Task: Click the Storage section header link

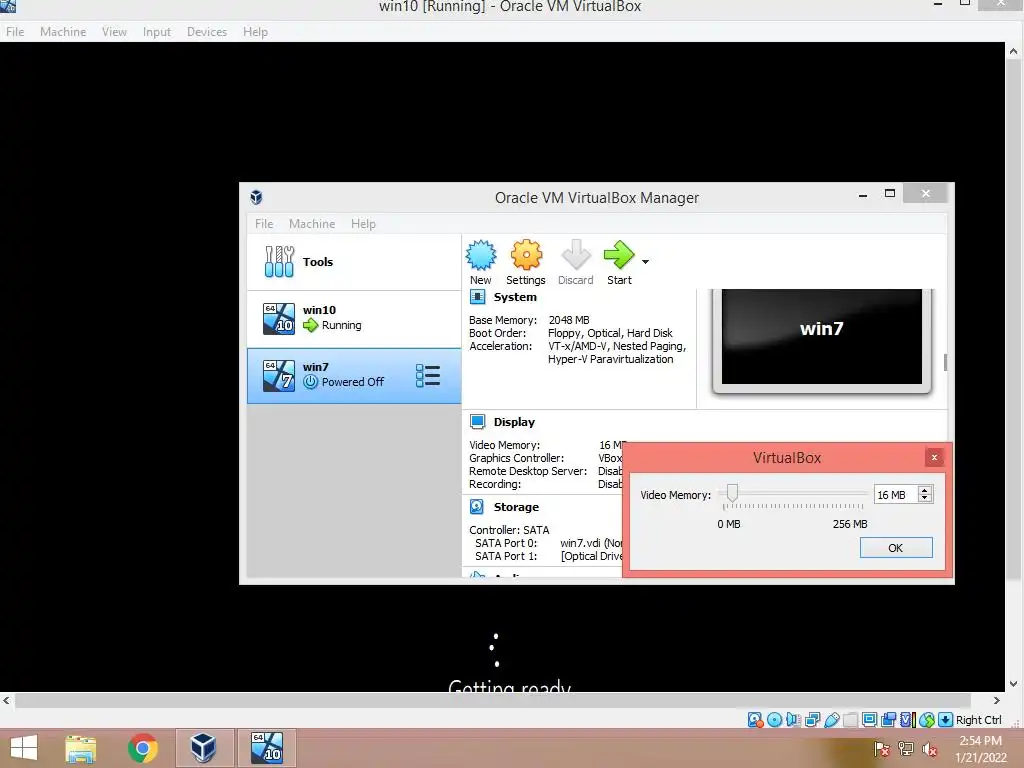Action: pyautogui.click(x=516, y=507)
